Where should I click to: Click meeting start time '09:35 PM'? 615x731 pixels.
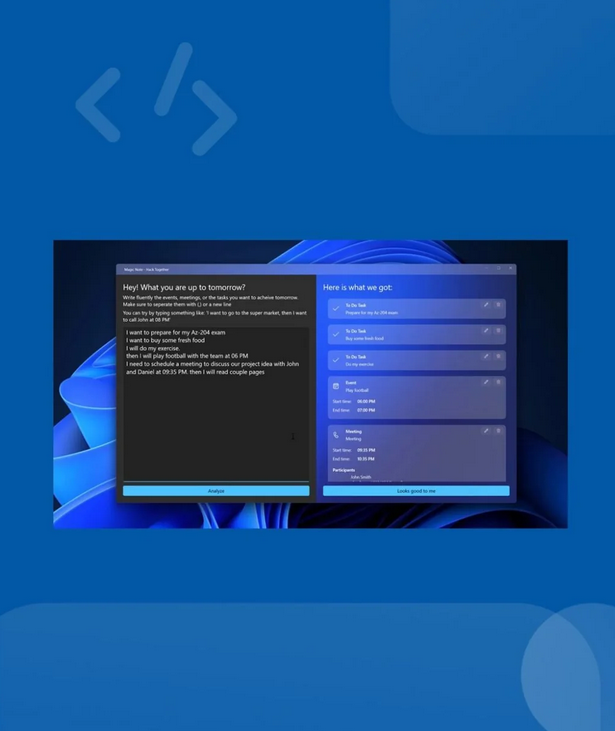pyautogui.click(x=366, y=450)
